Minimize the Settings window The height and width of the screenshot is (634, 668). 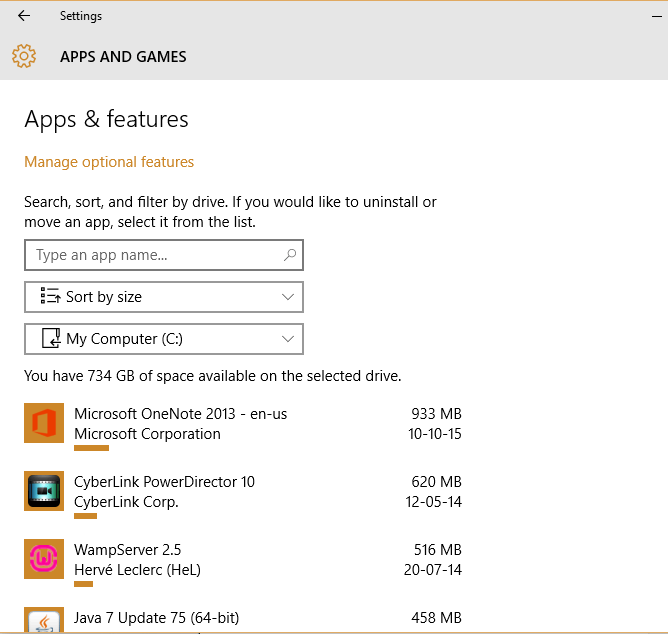[x=656, y=16]
